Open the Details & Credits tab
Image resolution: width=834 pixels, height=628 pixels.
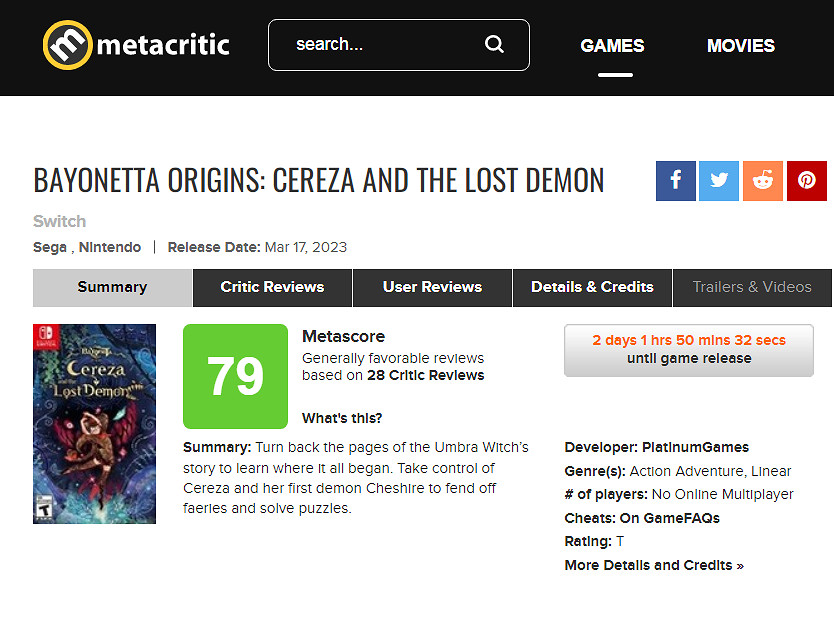click(592, 287)
